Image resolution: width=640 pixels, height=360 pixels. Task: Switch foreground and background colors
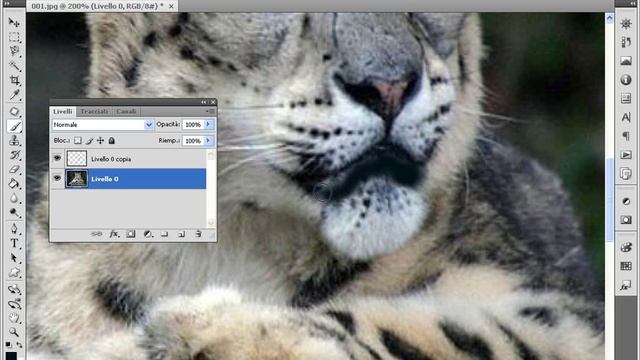pyautogui.click(x=19, y=345)
